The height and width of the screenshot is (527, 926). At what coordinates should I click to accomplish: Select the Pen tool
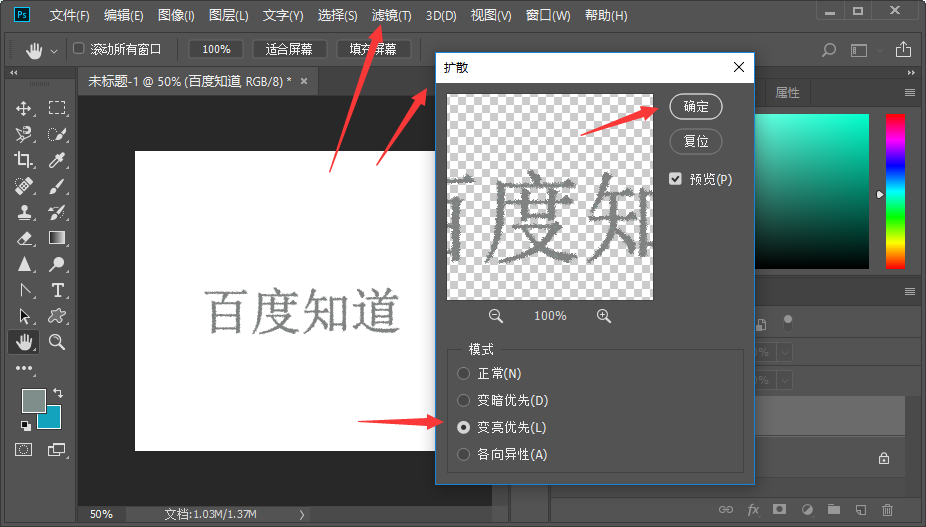coord(24,290)
